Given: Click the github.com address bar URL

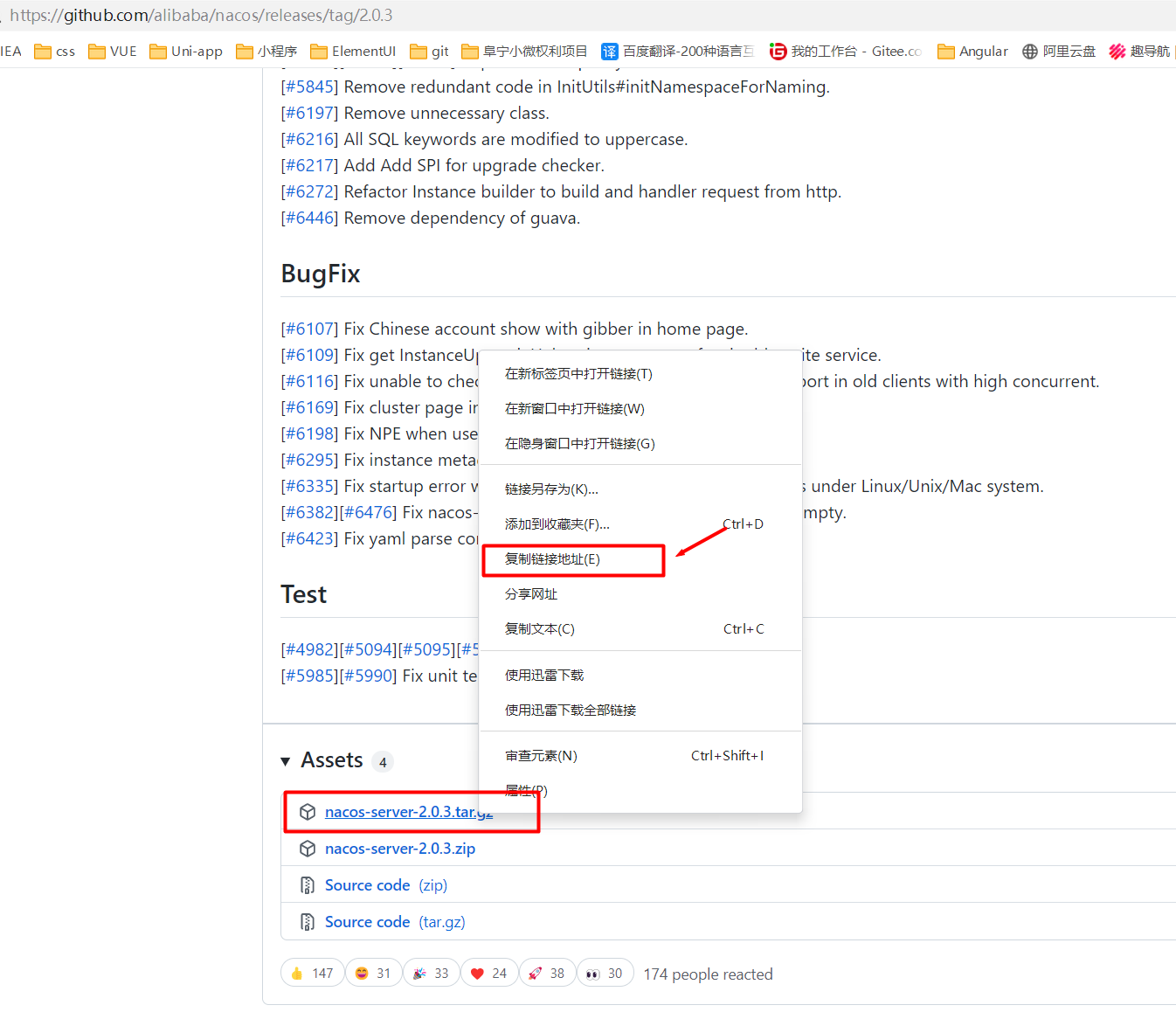Looking at the screenshot, I should pyautogui.click(x=201, y=15).
